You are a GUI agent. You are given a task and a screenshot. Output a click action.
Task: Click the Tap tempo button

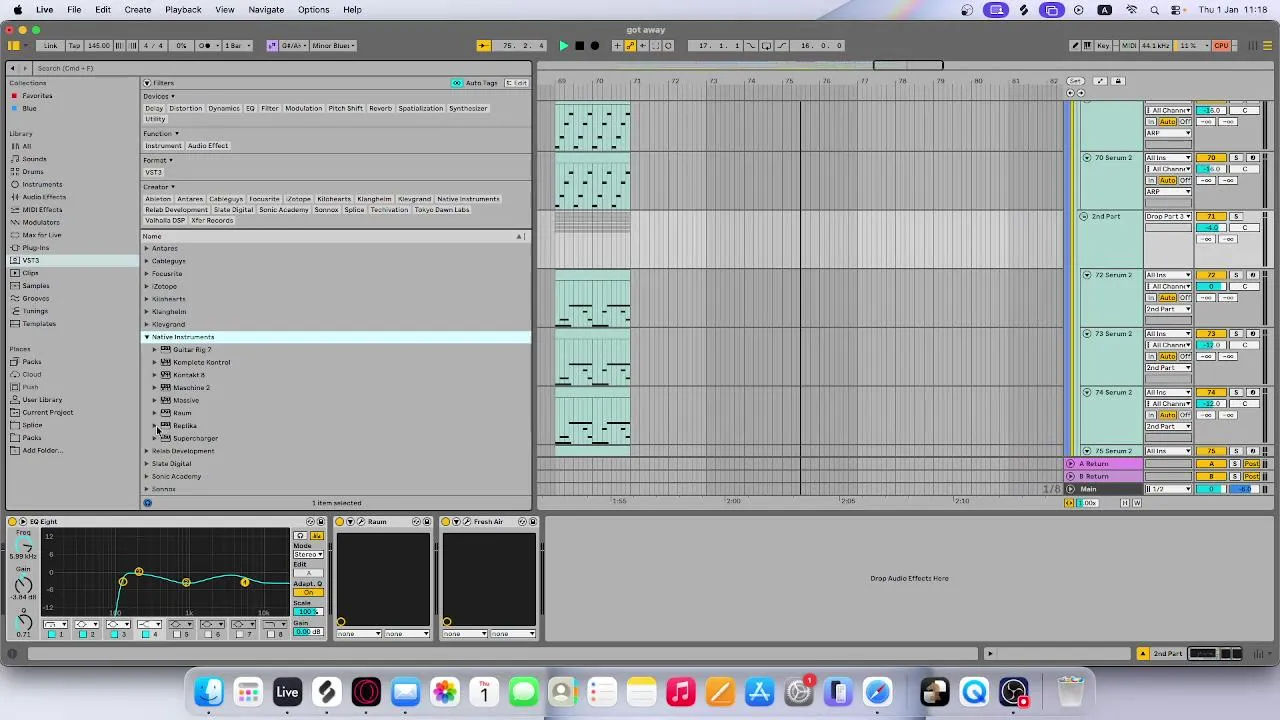coord(75,45)
